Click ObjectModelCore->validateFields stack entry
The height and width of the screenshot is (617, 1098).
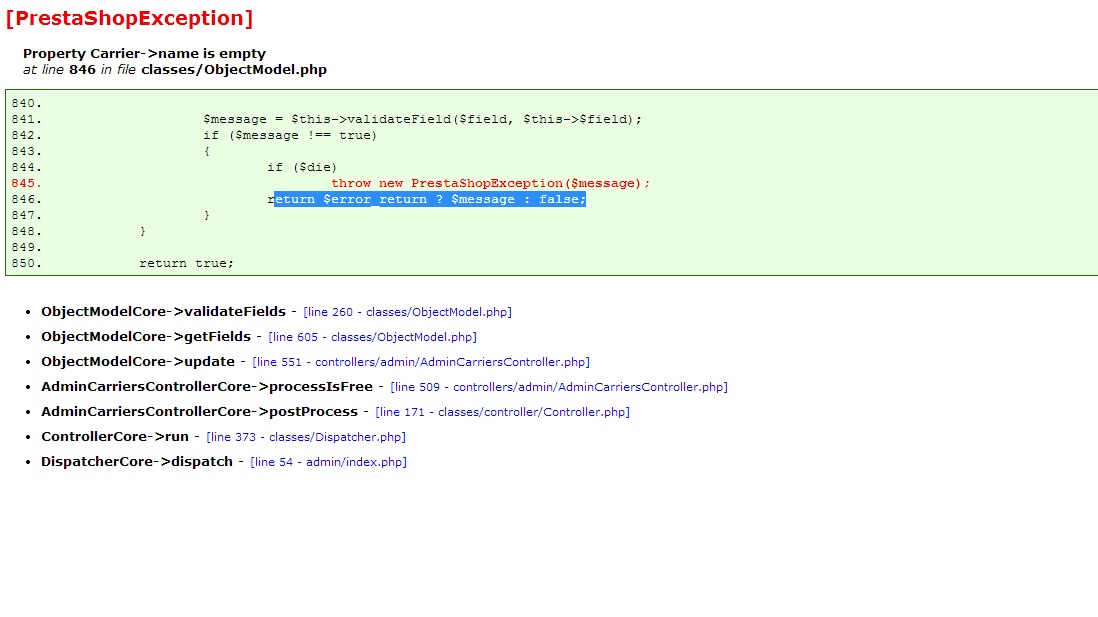[x=163, y=312]
